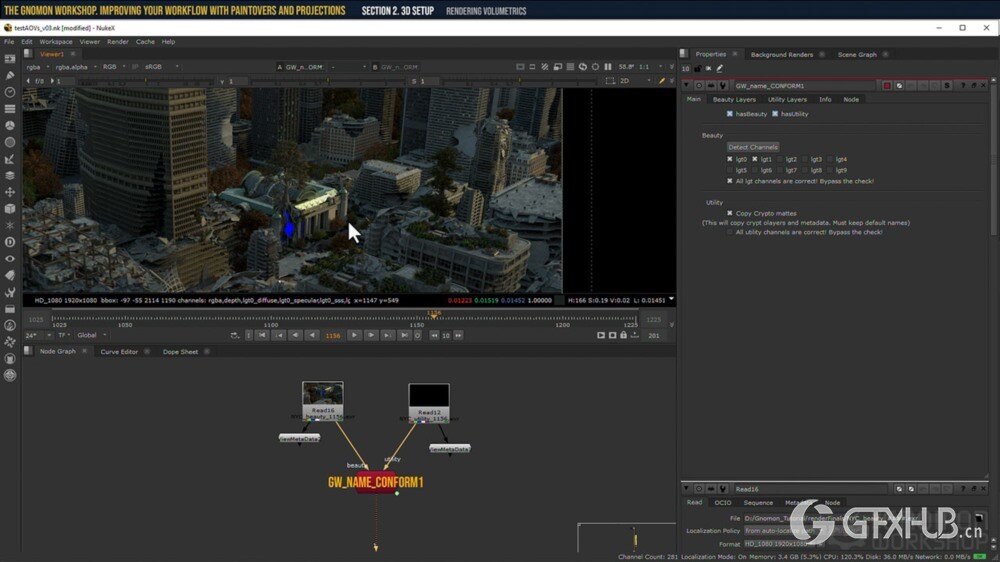Click the help question mark on GW_name_CONFORM1

(962, 85)
